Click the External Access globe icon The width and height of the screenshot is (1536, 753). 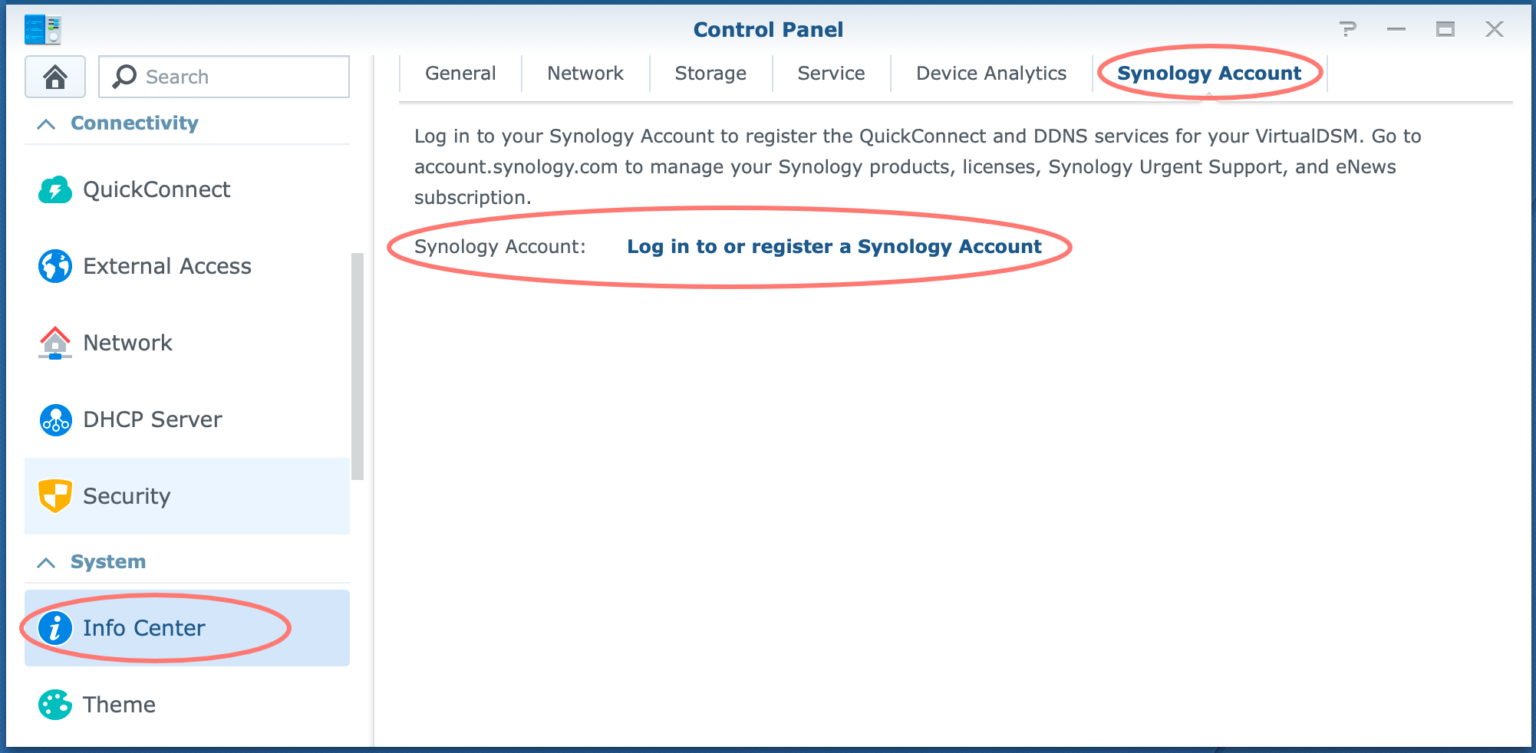[55, 266]
